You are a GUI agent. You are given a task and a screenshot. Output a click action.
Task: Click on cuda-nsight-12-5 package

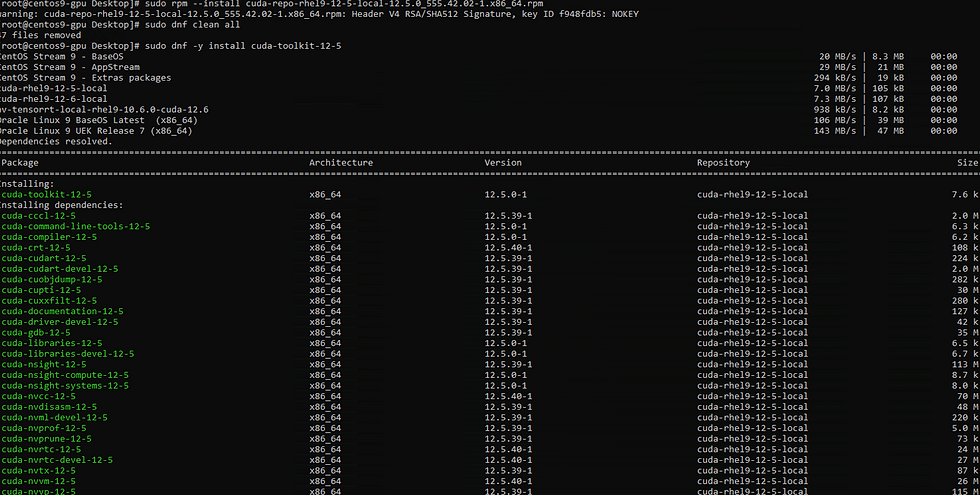click(x=44, y=364)
